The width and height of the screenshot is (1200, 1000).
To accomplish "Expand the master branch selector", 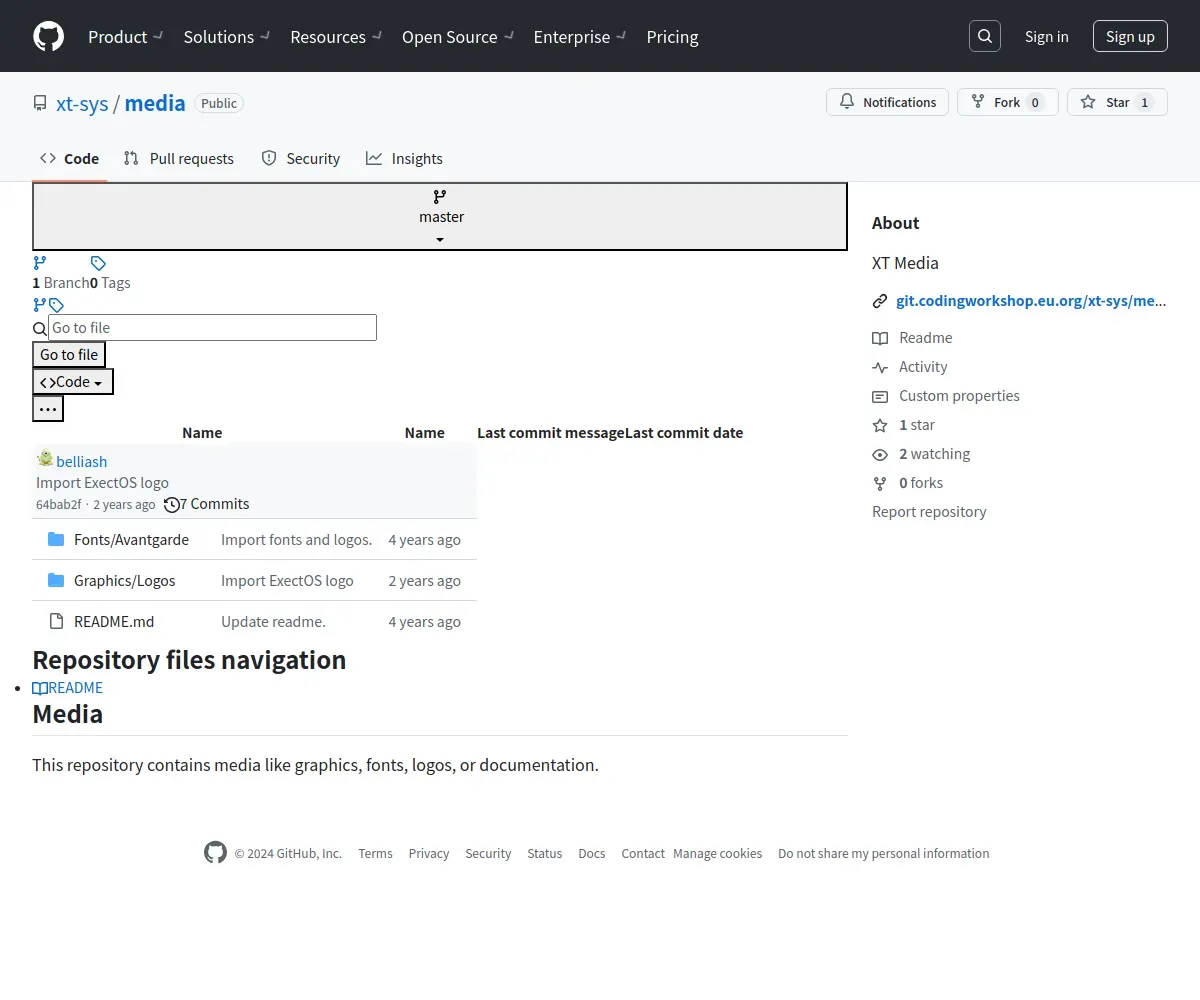I will [x=440, y=217].
